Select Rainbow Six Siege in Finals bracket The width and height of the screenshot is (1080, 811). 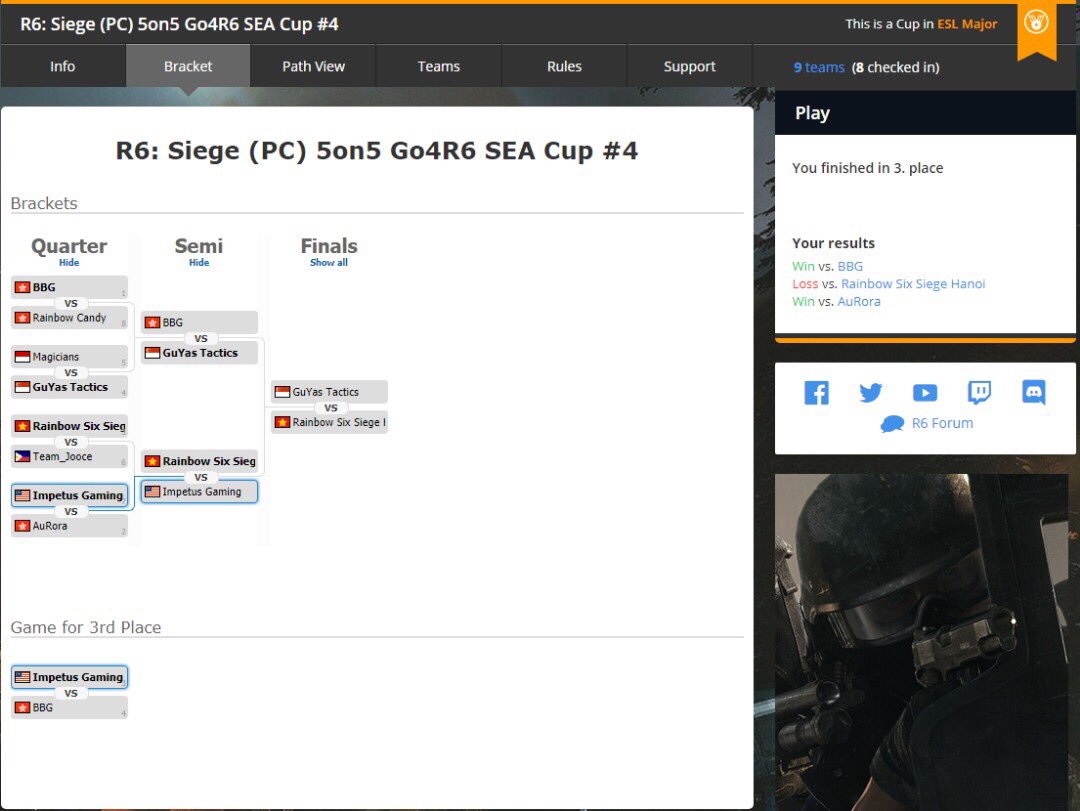[329, 422]
